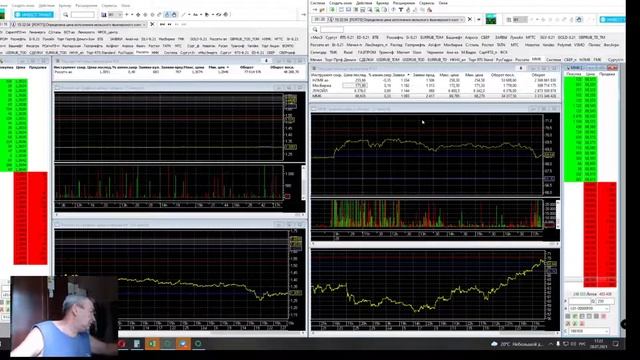Open Расширения menu in right window
This screenshot has height=360, width=640.
click(x=404, y=3)
